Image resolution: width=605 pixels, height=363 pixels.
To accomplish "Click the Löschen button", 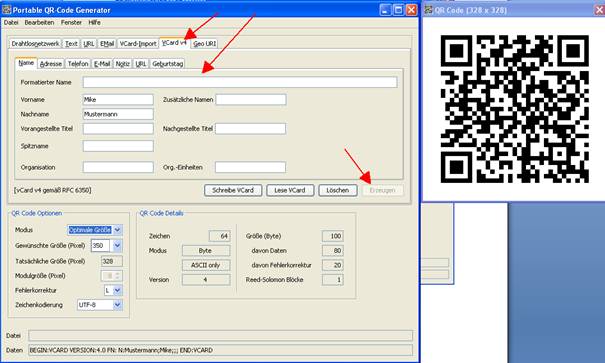I will (x=338, y=190).
